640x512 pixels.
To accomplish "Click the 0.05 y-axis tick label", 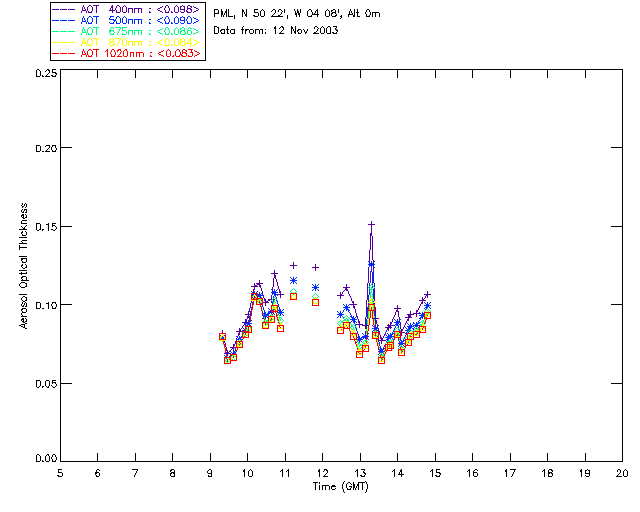I will click(46, 384).
